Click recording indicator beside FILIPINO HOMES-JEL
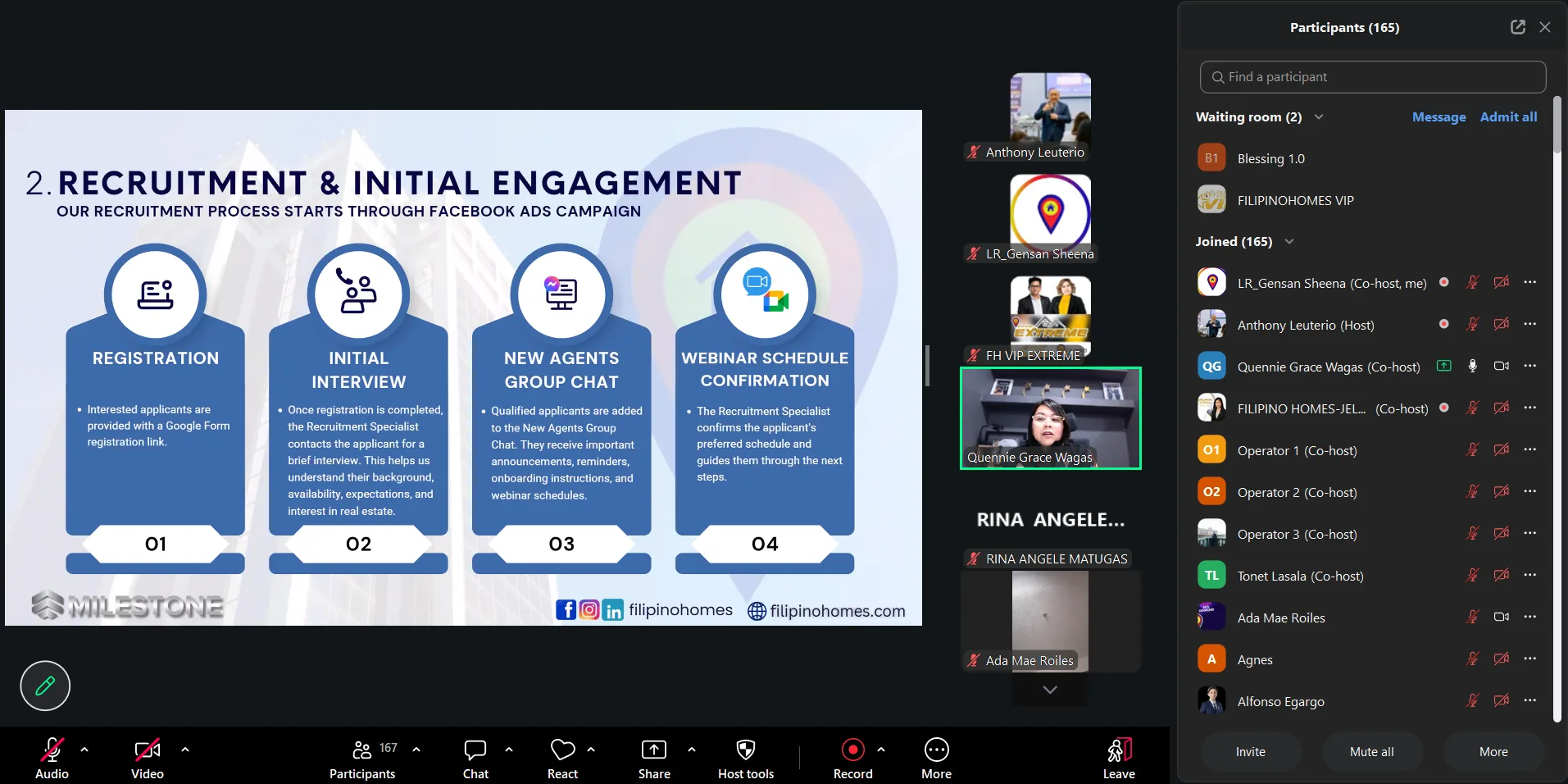Screen dimensions: 1568x784 (1444, 408)
